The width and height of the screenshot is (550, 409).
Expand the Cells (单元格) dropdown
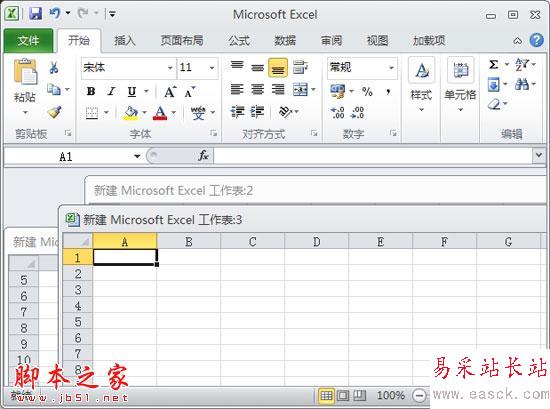(460, 109)
